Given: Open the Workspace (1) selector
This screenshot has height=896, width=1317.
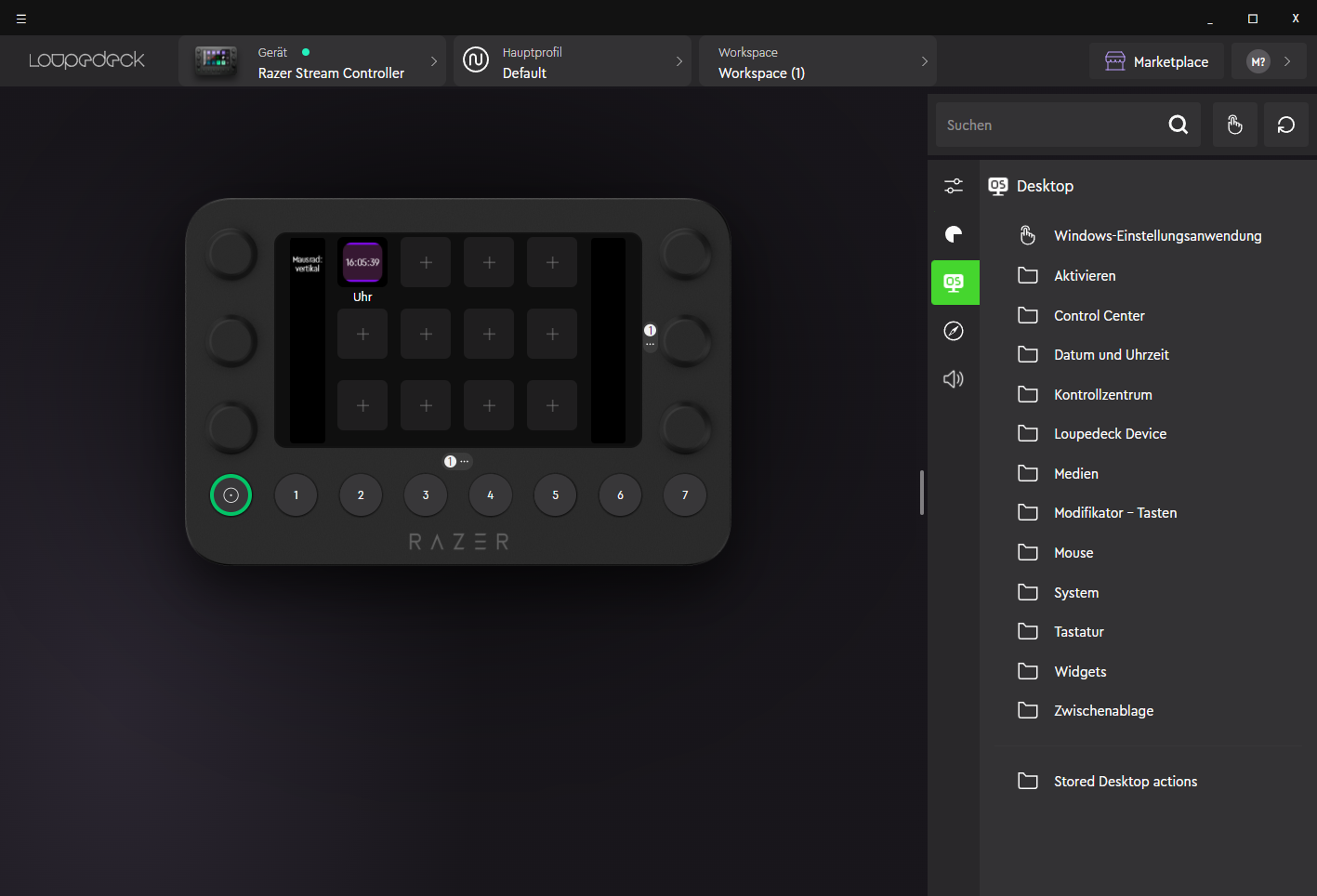Looking at the screenshot, I should pos(818,61).
